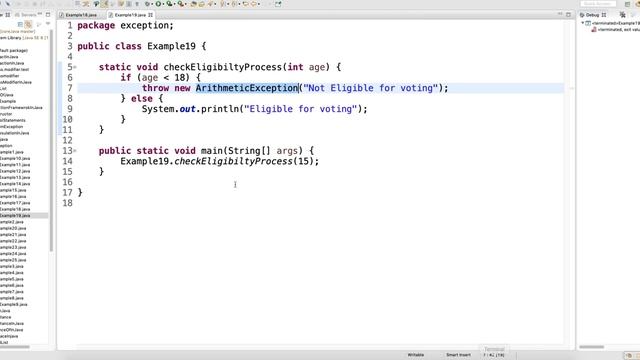Open the Debug launch dropdown arrow
Image resolution: width=640 pixels, height=360 pixels.
152,4
